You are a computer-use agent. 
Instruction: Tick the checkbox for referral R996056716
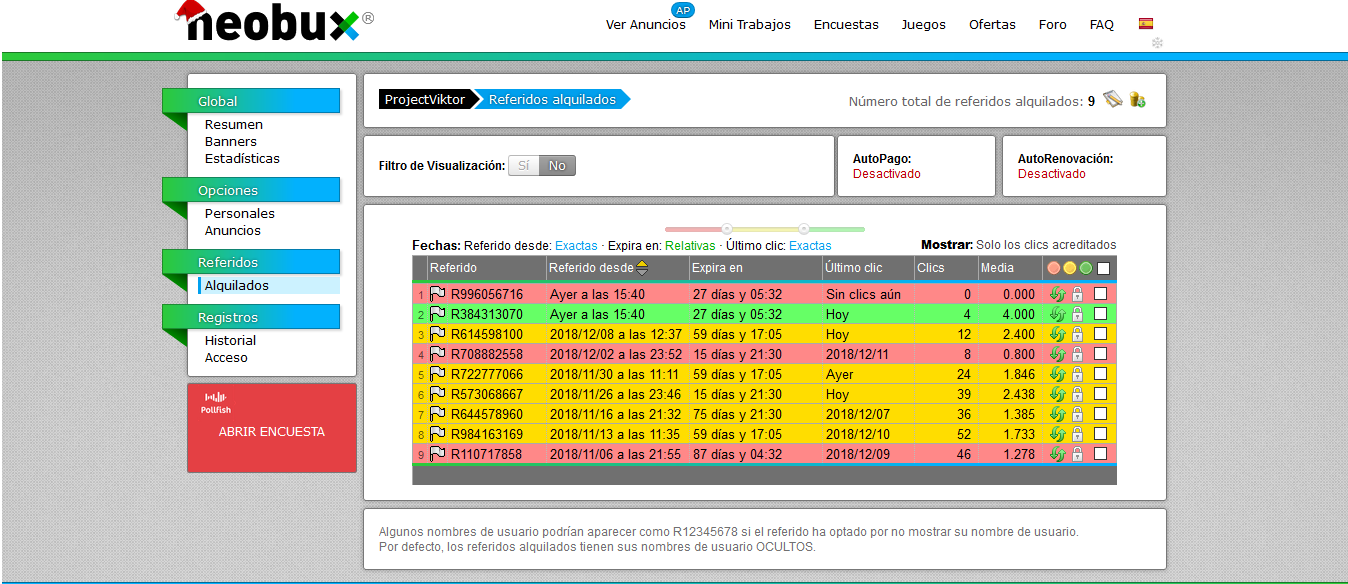click(x=1101, y=294)
